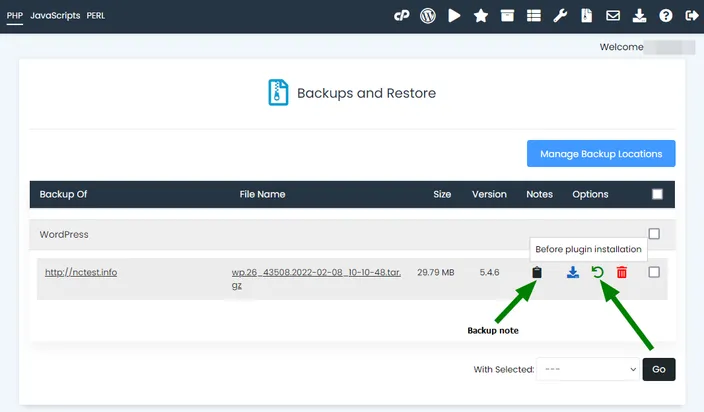Open the backup note clipboard icon
The image size is (704, 412).
(537, 272)
